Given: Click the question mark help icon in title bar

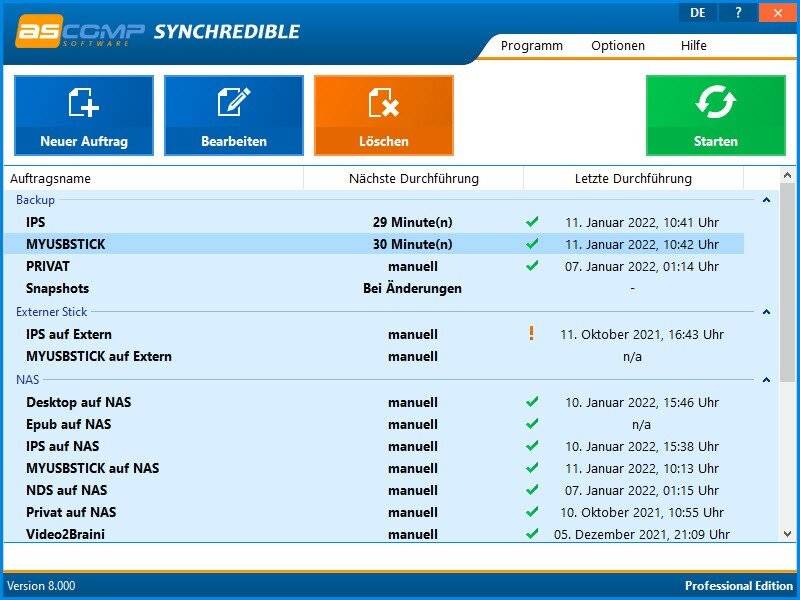Looking at the screenshot, I should pos(739,13).
